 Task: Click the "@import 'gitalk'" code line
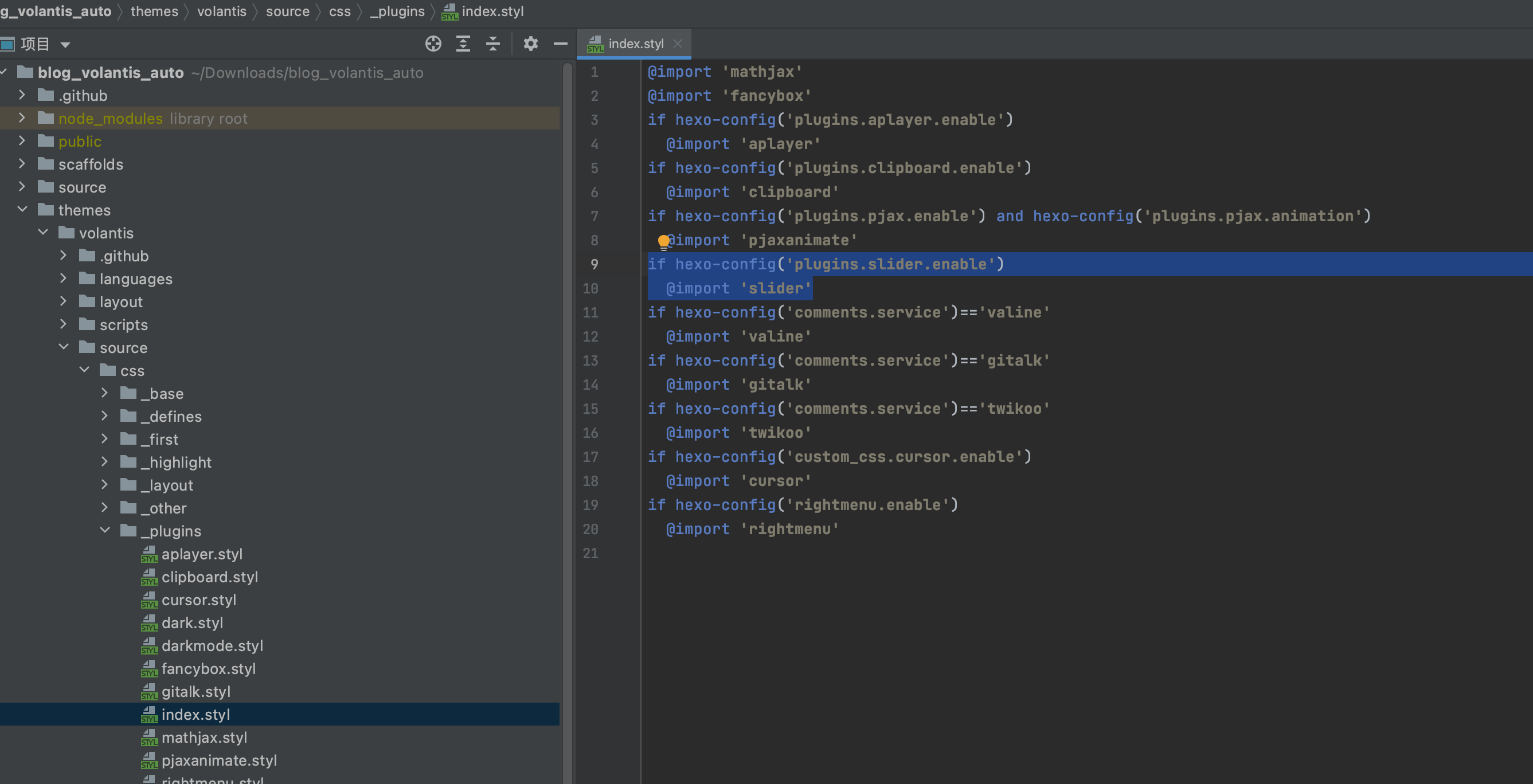(738, 385)
